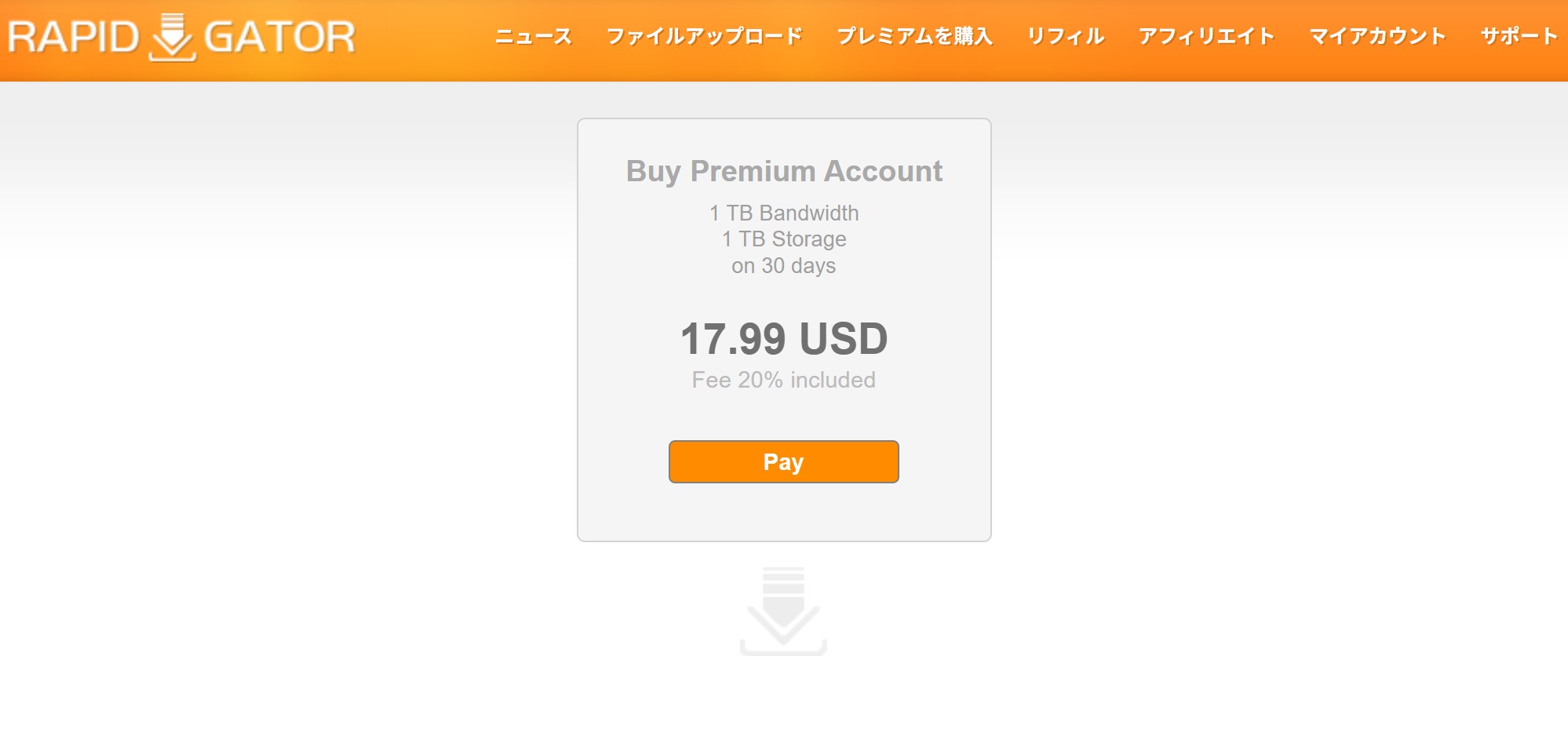
Task: Open マイアカウント from the header
Action: [x=1377, y=36]
